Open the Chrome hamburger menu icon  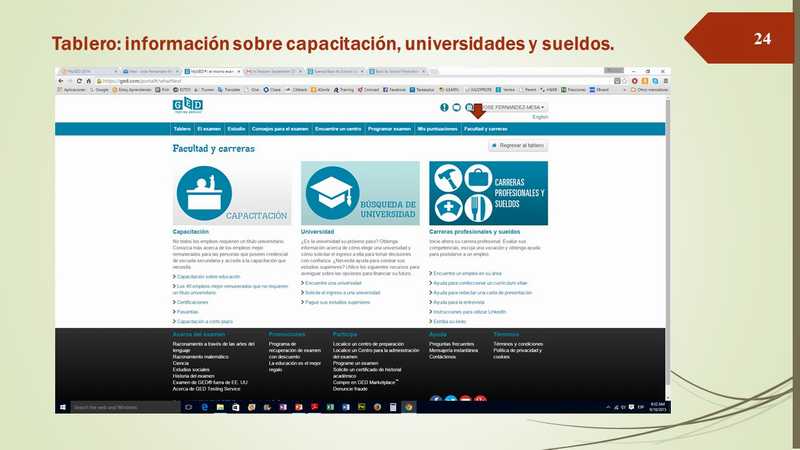pos(665,81)
